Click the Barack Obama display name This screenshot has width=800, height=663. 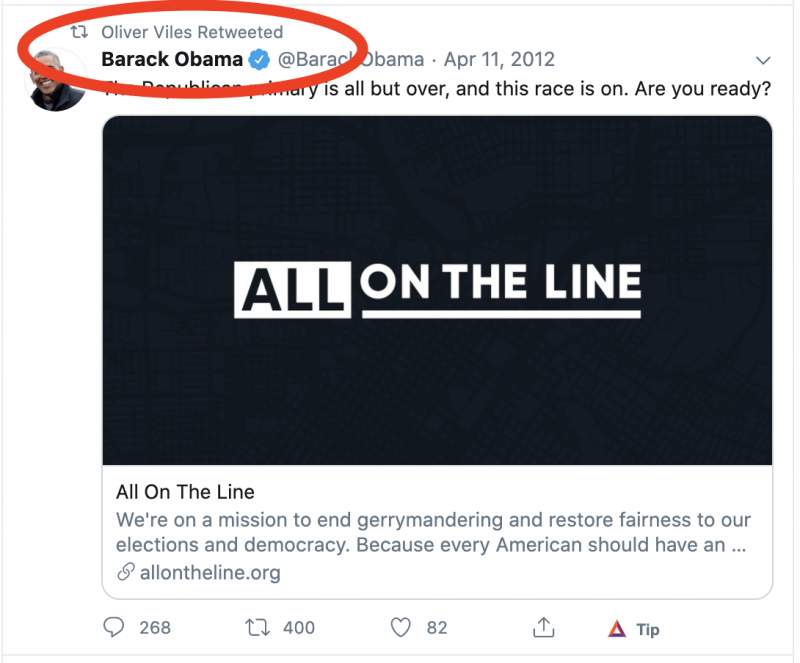[172, 60]
